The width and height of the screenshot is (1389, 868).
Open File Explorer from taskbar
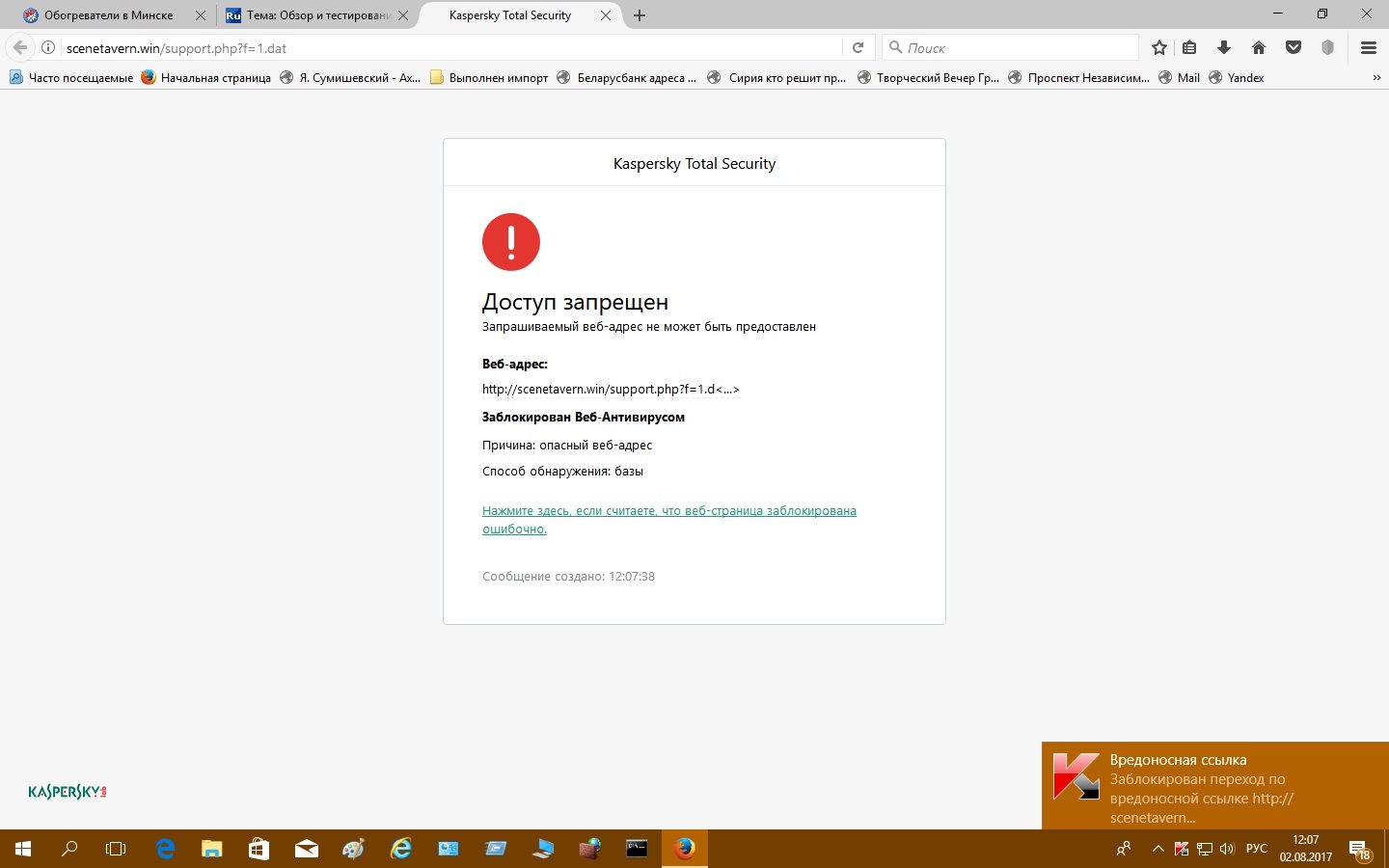[212, 849]
